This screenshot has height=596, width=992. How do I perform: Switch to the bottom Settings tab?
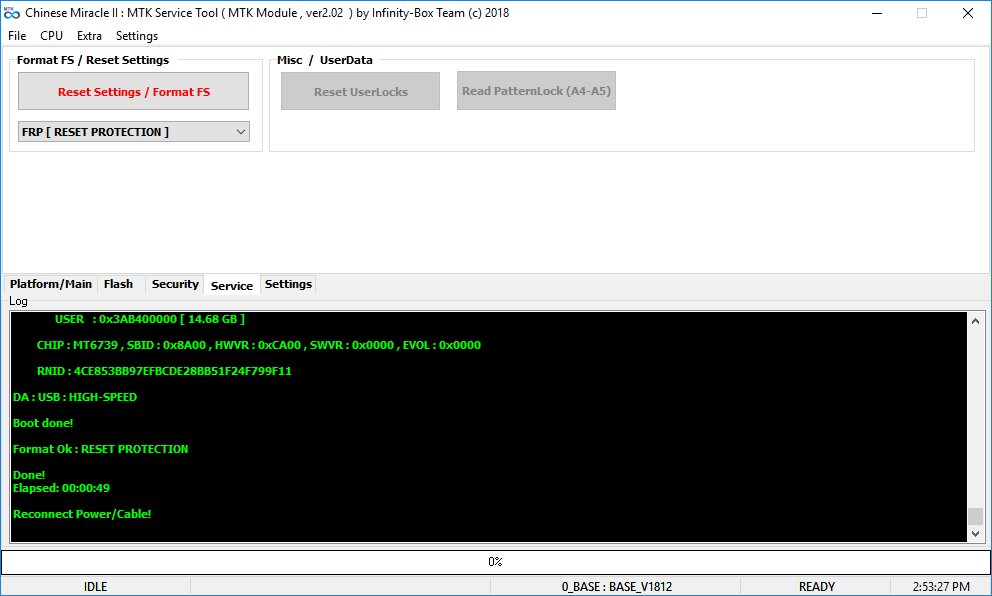point(288,284)
